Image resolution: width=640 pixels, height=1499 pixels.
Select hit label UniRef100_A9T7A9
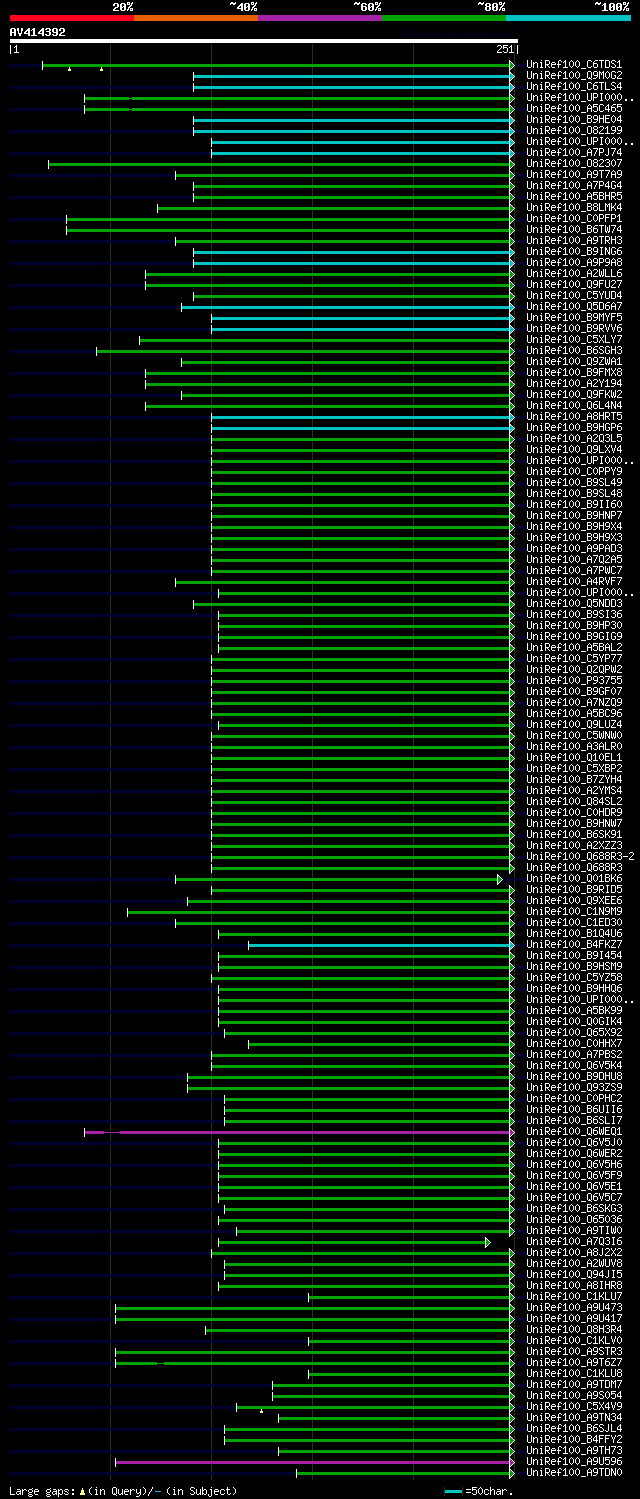pyautogui.click(x=574, y=175)
